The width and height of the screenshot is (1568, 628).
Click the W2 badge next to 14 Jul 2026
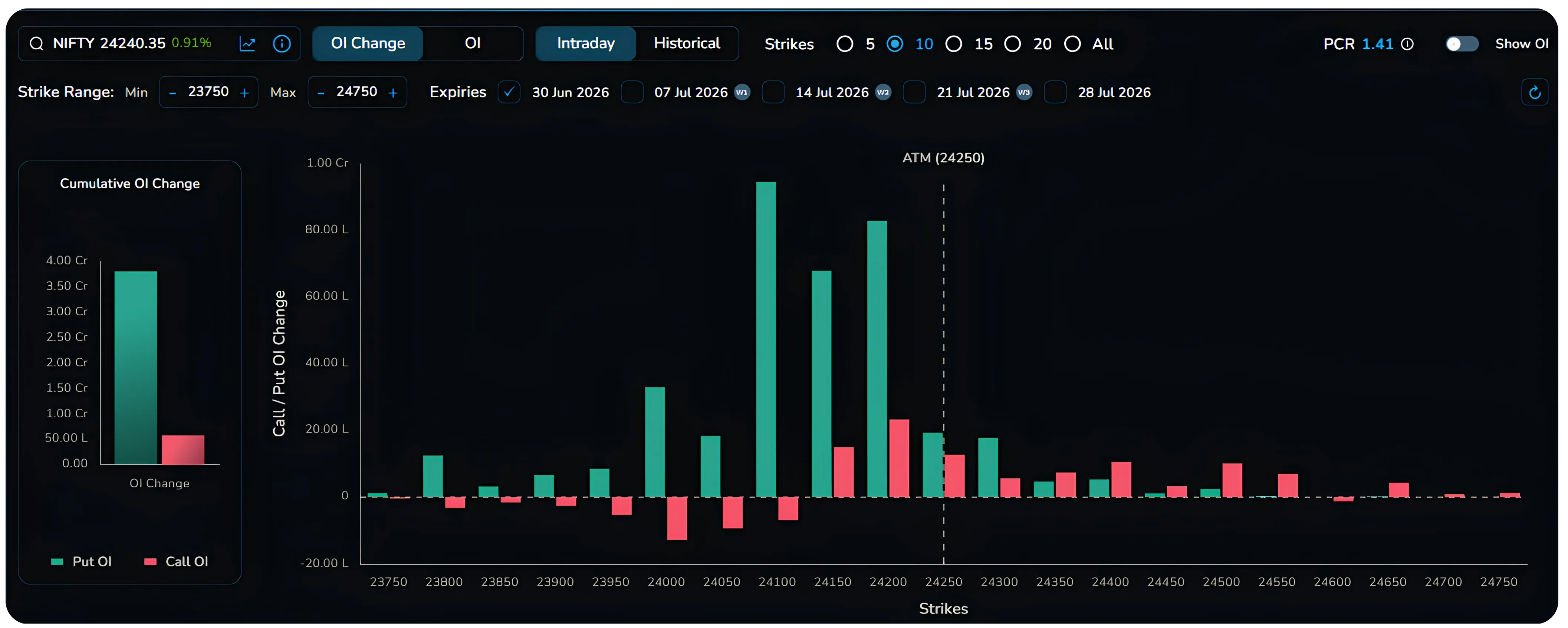click(883, 92)
